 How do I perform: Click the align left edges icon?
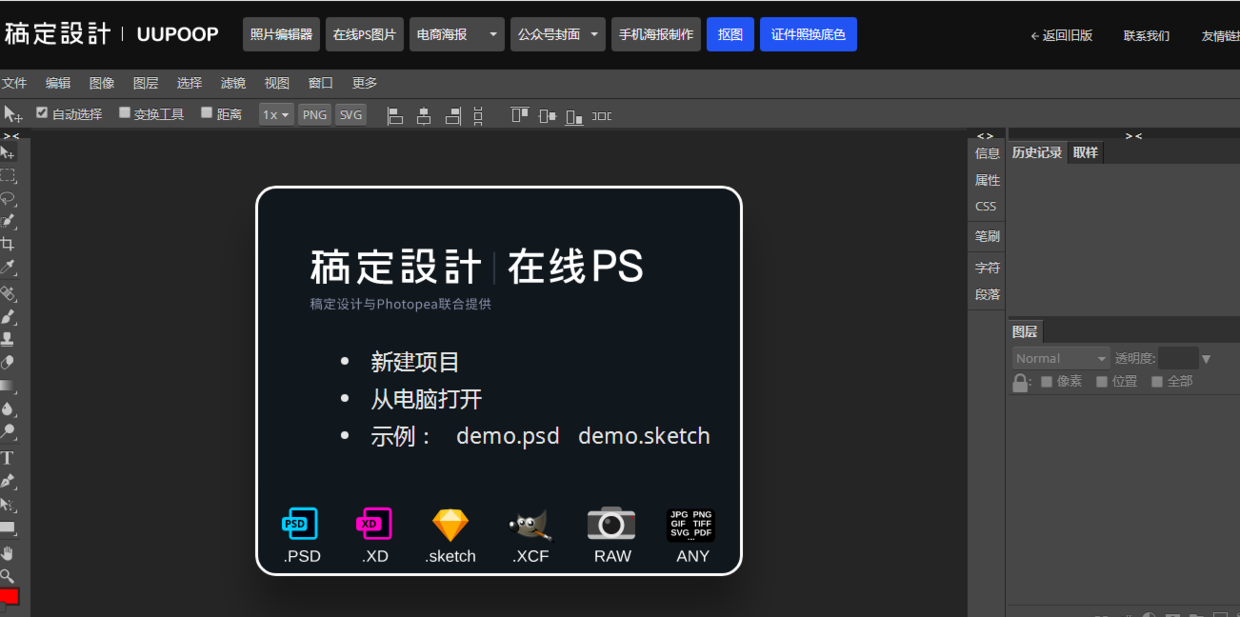(395, 116)
